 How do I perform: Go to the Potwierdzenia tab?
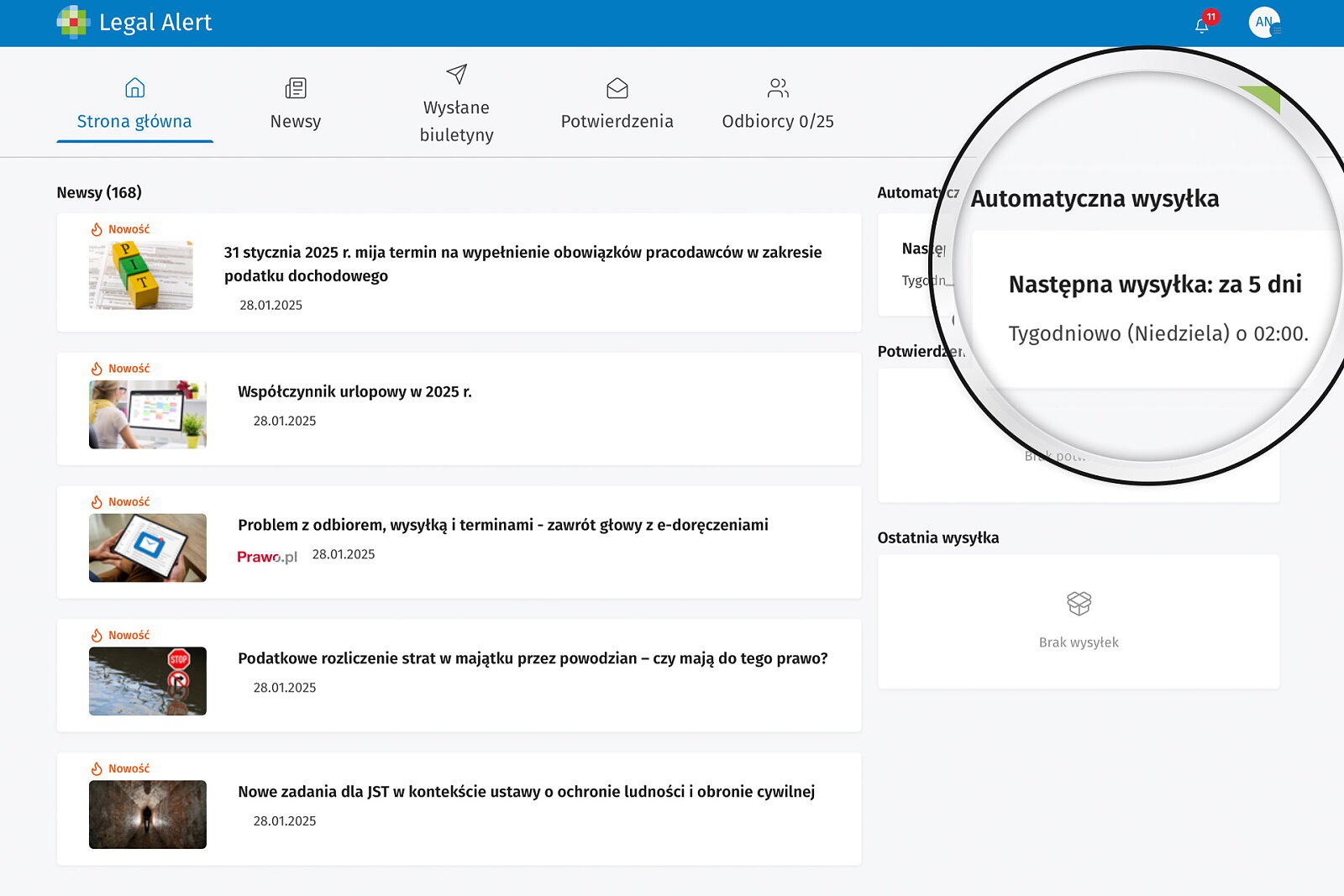[617, 122]
